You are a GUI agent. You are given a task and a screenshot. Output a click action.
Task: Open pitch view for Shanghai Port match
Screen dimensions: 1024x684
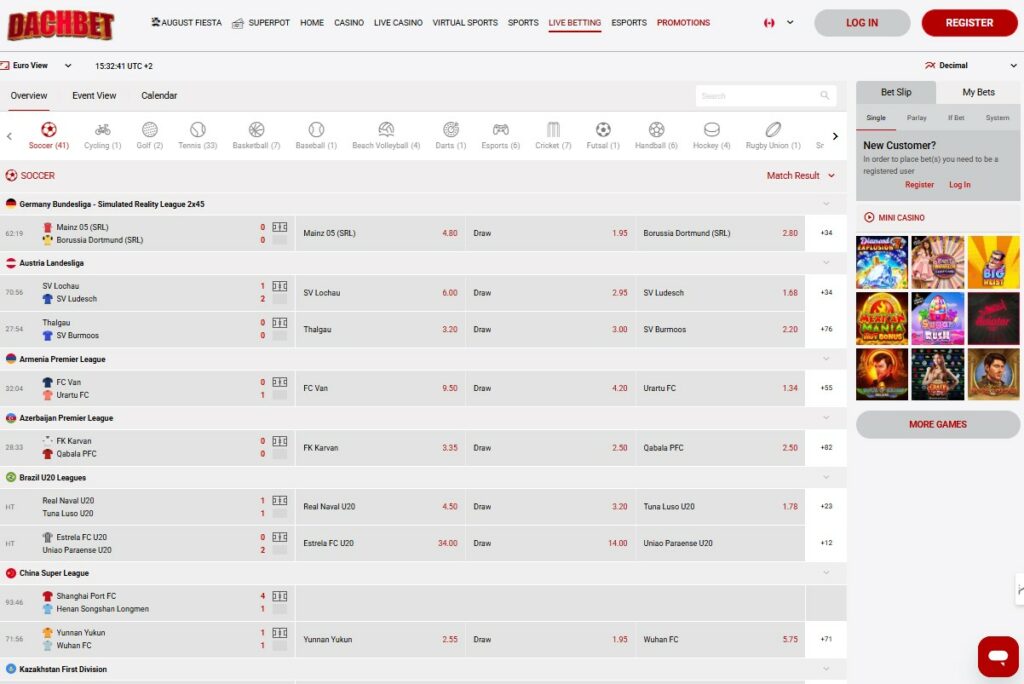tap(280, 596)
